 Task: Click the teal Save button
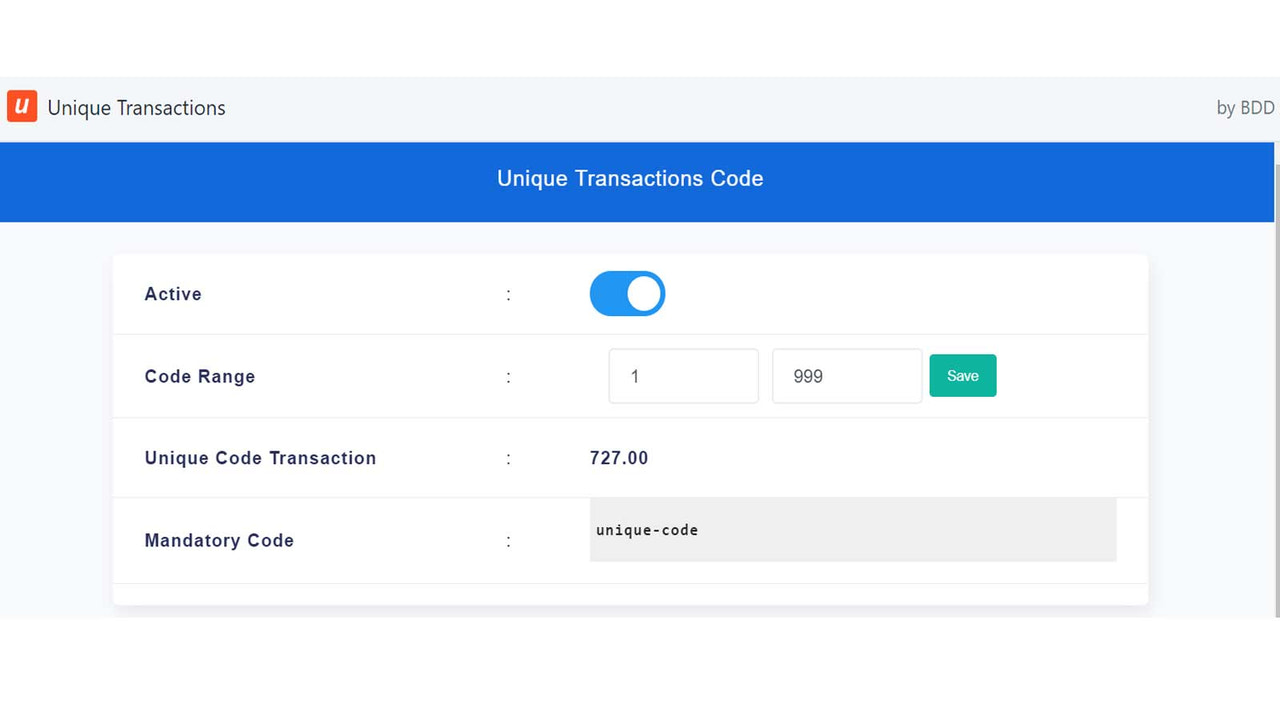[962, 375]
